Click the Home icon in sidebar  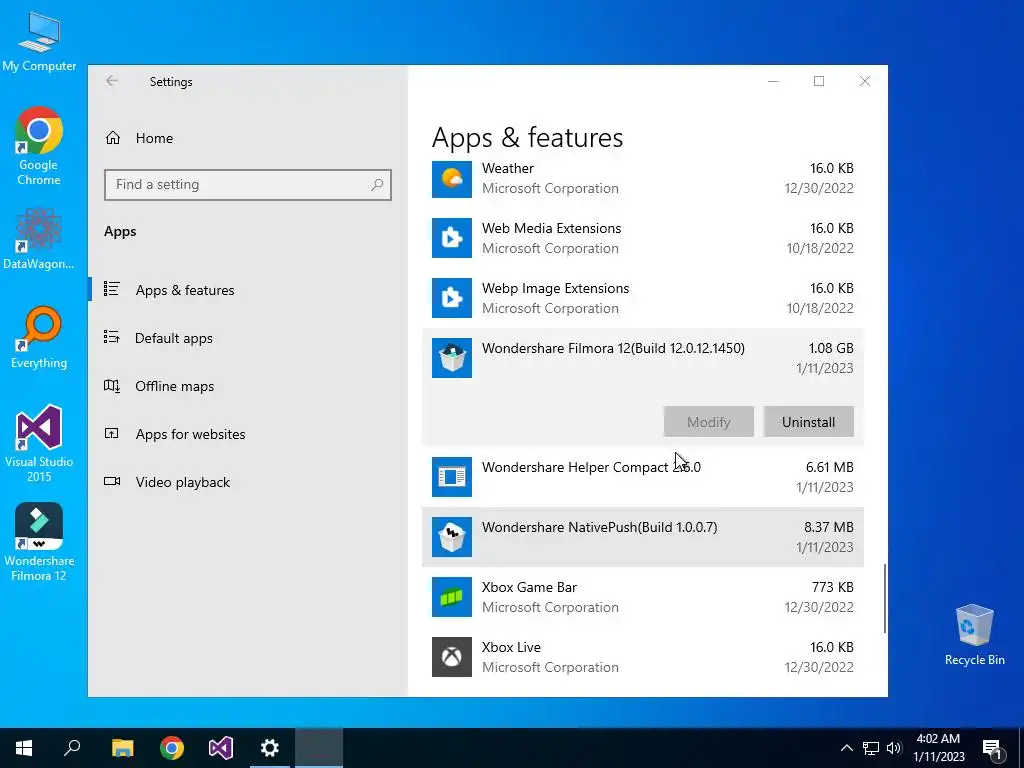(113, 138)
